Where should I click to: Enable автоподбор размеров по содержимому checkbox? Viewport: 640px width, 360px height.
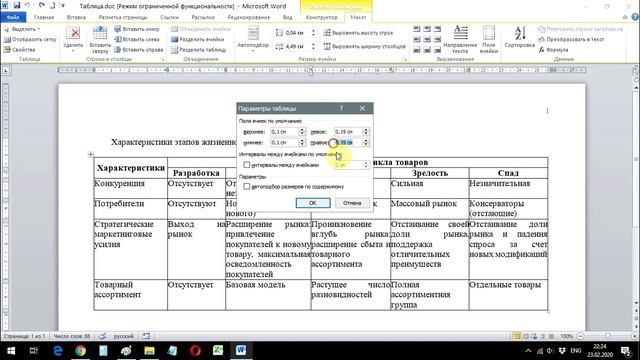click(x=247, y=187)
